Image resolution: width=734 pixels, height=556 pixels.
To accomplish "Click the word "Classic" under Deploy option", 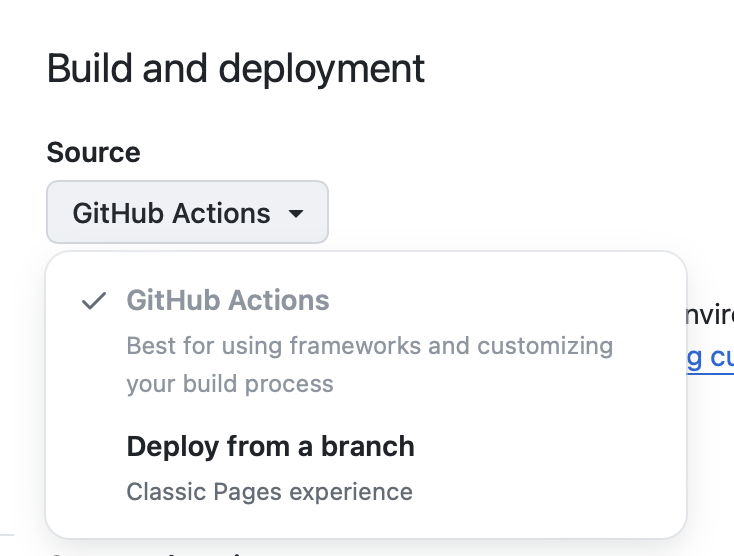I will pyautogui.click(x=163, y=491).
